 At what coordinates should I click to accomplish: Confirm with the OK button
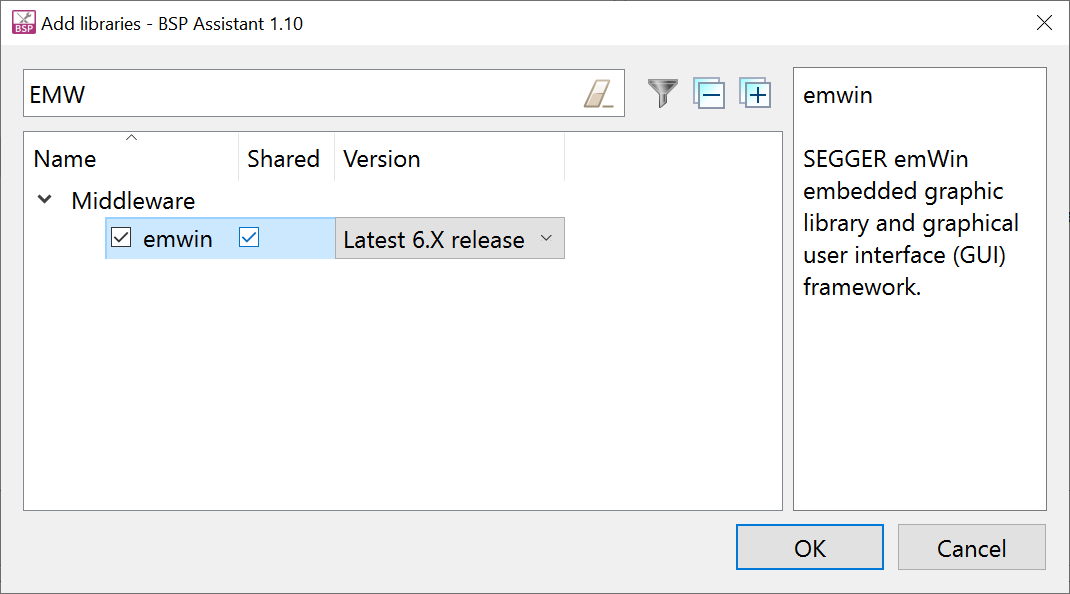click(x=809, y=547)
